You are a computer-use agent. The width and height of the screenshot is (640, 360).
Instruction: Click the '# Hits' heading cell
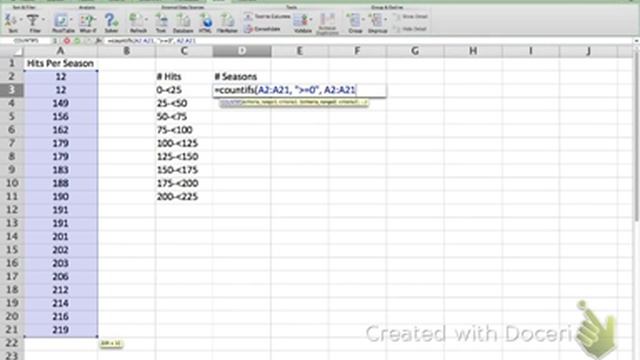[184, 77]
